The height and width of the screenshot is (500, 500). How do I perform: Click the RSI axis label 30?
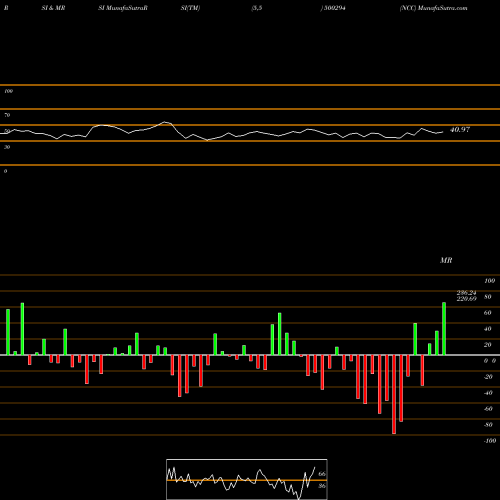7,147
